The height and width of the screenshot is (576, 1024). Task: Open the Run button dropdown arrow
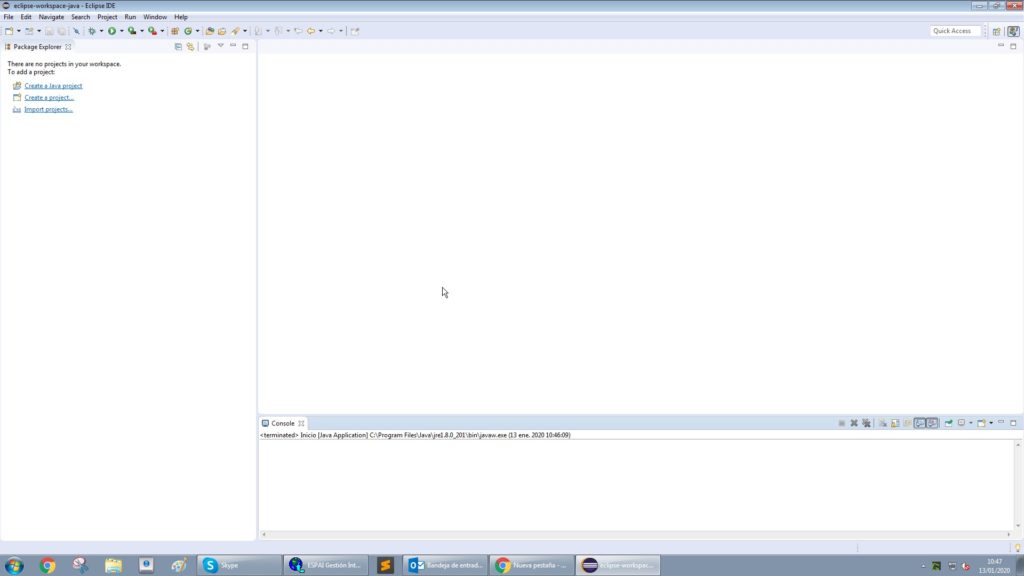[x=122, y=31]
